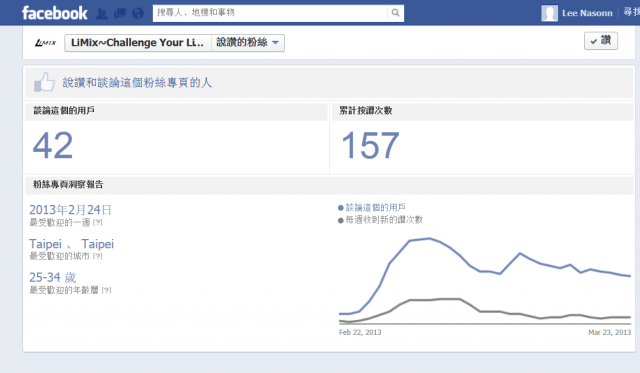Open Lee Nasonn profile link
This screenshot has height=373, width=640.
pyautogui.click(x=587, y=13)
